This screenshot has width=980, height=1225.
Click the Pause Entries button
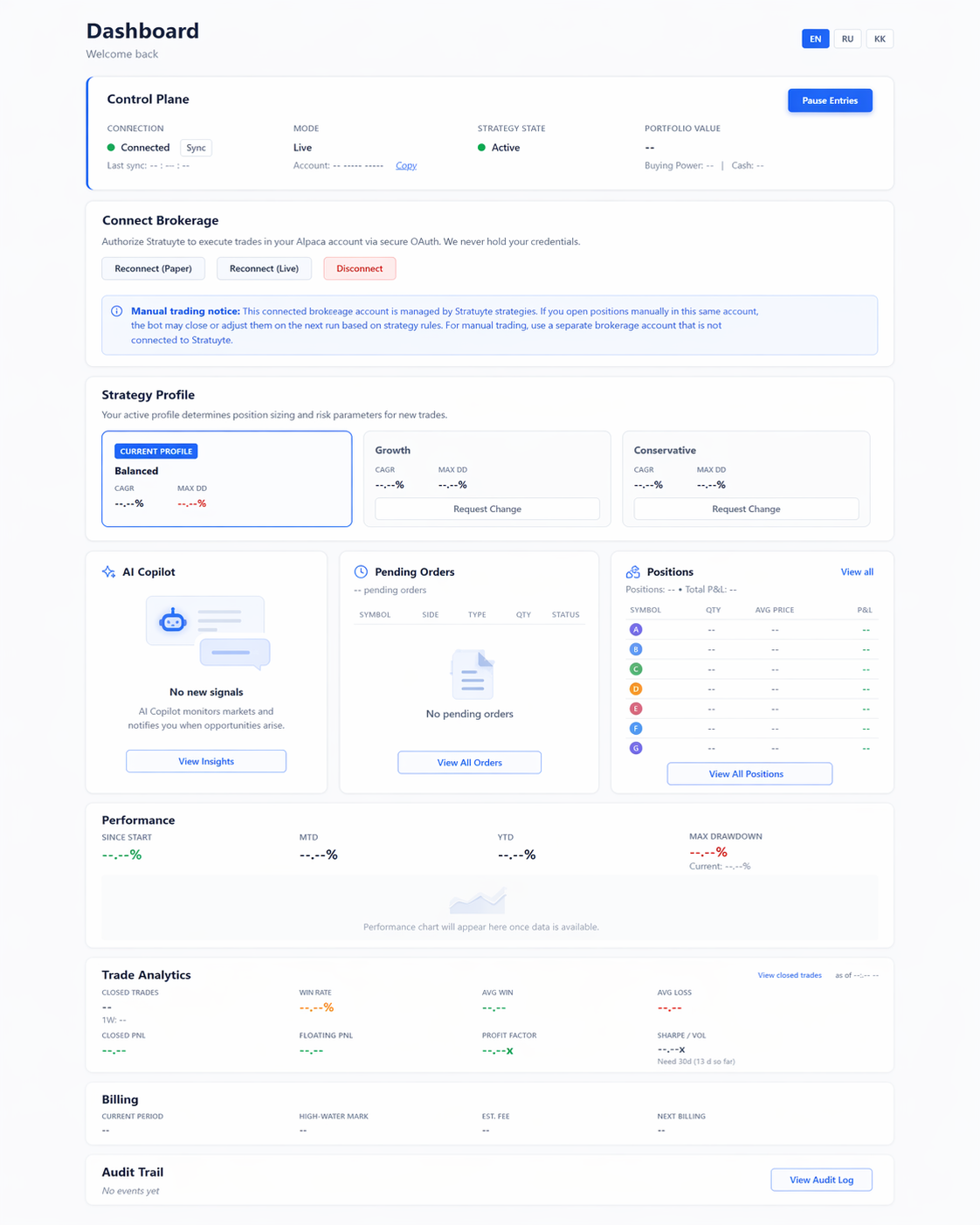point(830,100)
